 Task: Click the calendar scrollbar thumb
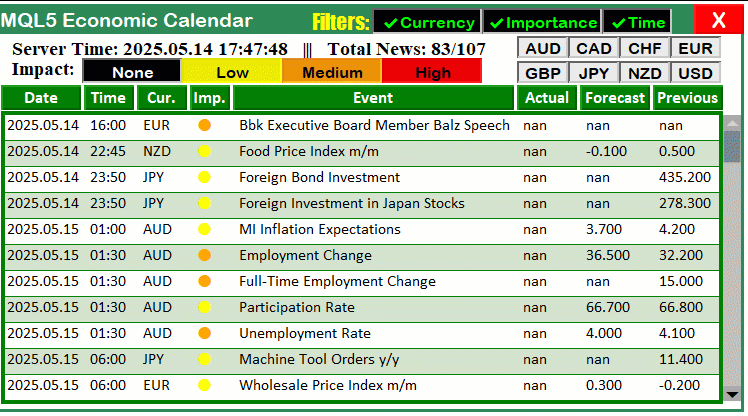(732, 146)
